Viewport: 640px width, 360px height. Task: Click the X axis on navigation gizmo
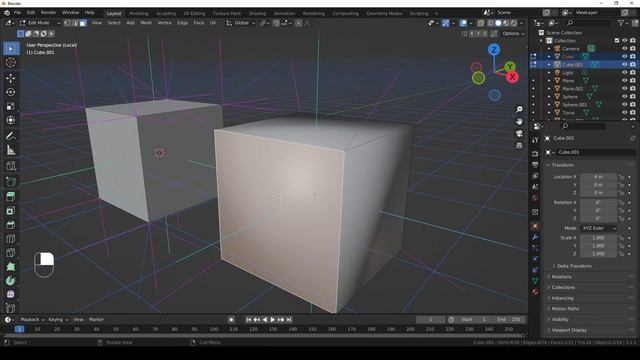[512, 77]
